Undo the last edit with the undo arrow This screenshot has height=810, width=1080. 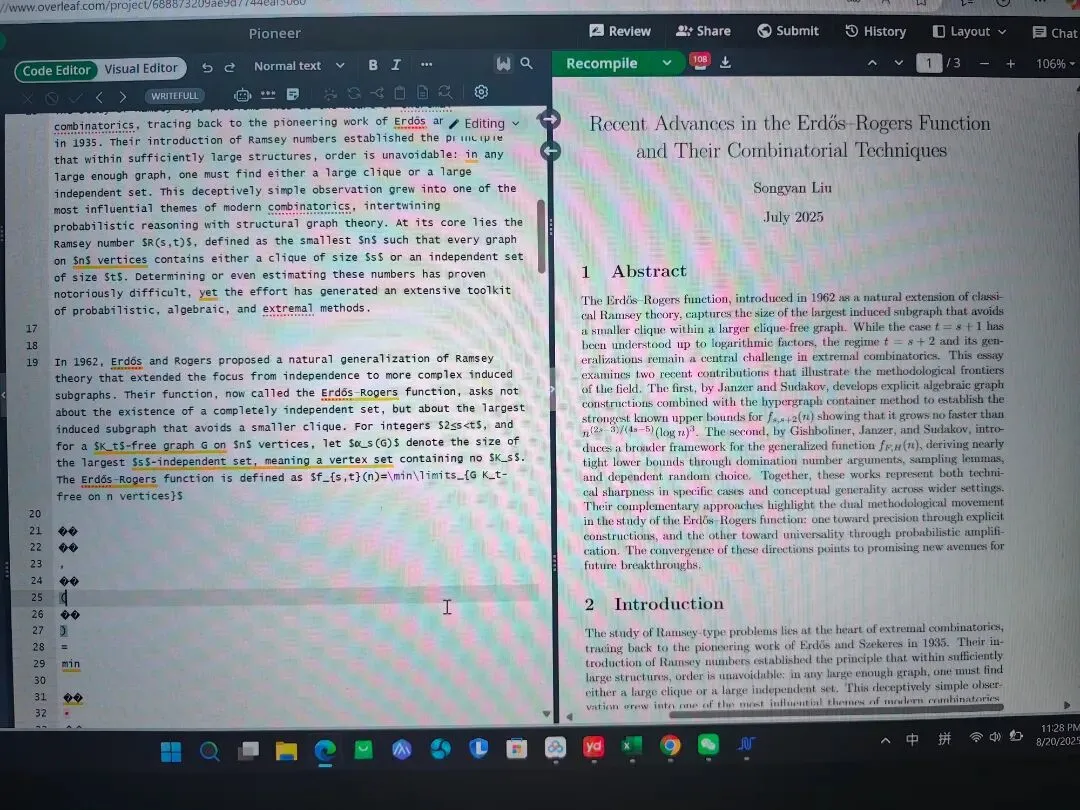pyautogui.click(x=207, y=67)
